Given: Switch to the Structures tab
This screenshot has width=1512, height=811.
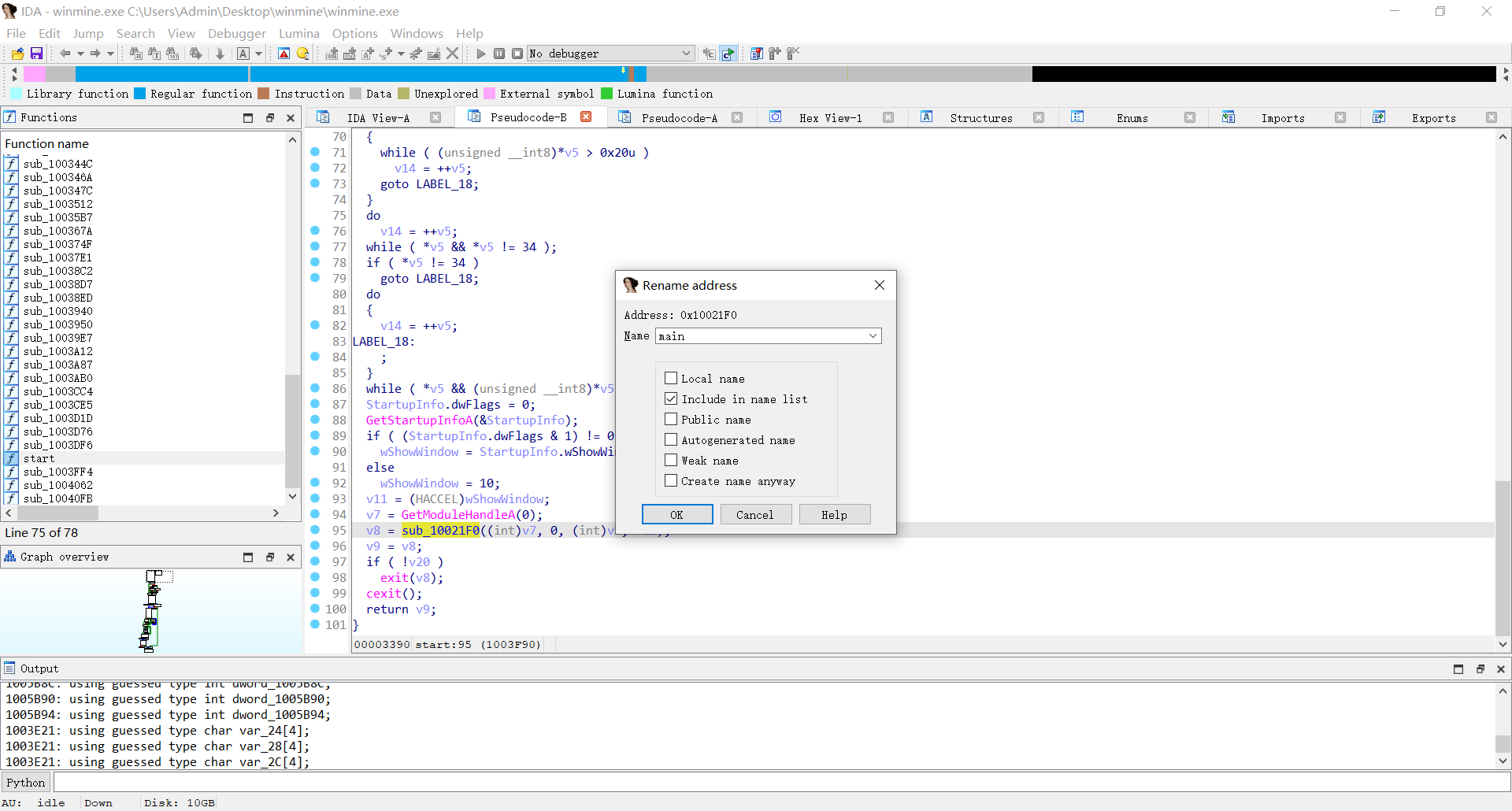Looking at the screenshot, I should tap(981, 118).
